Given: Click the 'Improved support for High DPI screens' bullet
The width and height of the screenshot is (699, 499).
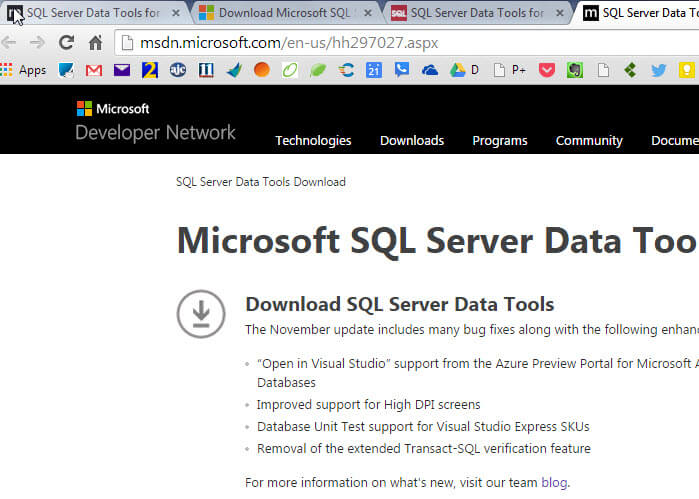Looking at the screenshot, I should coord(368,404).
